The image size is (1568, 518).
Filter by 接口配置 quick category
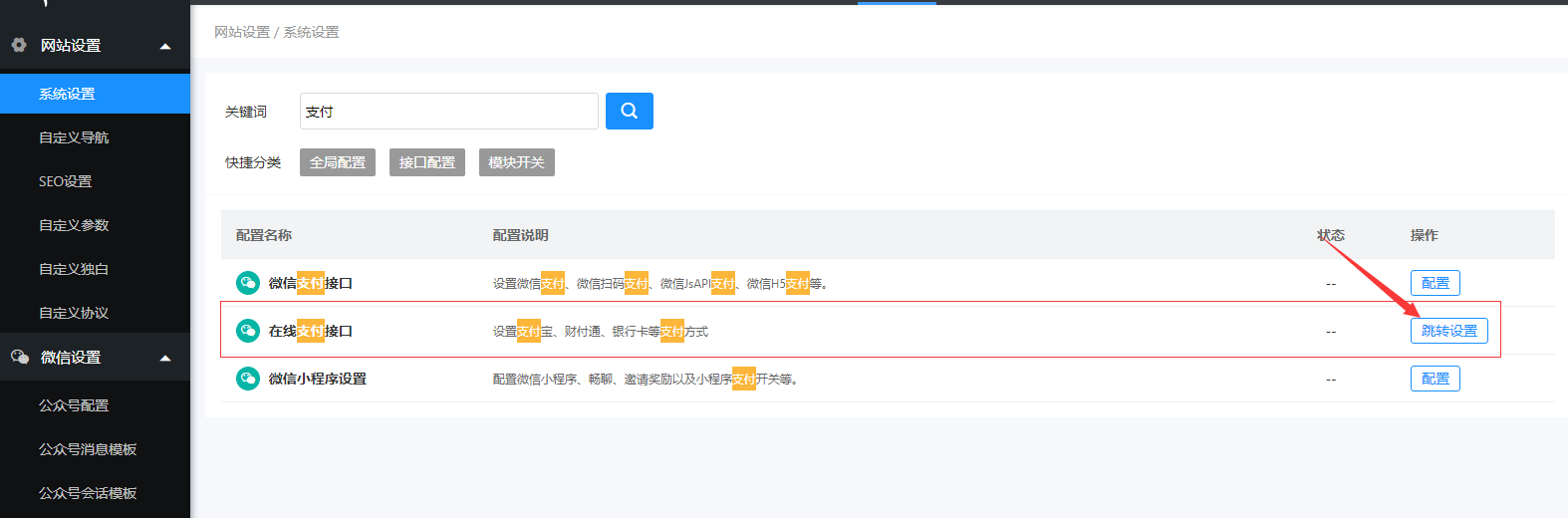pyautogui.click(x=427, y=162)
